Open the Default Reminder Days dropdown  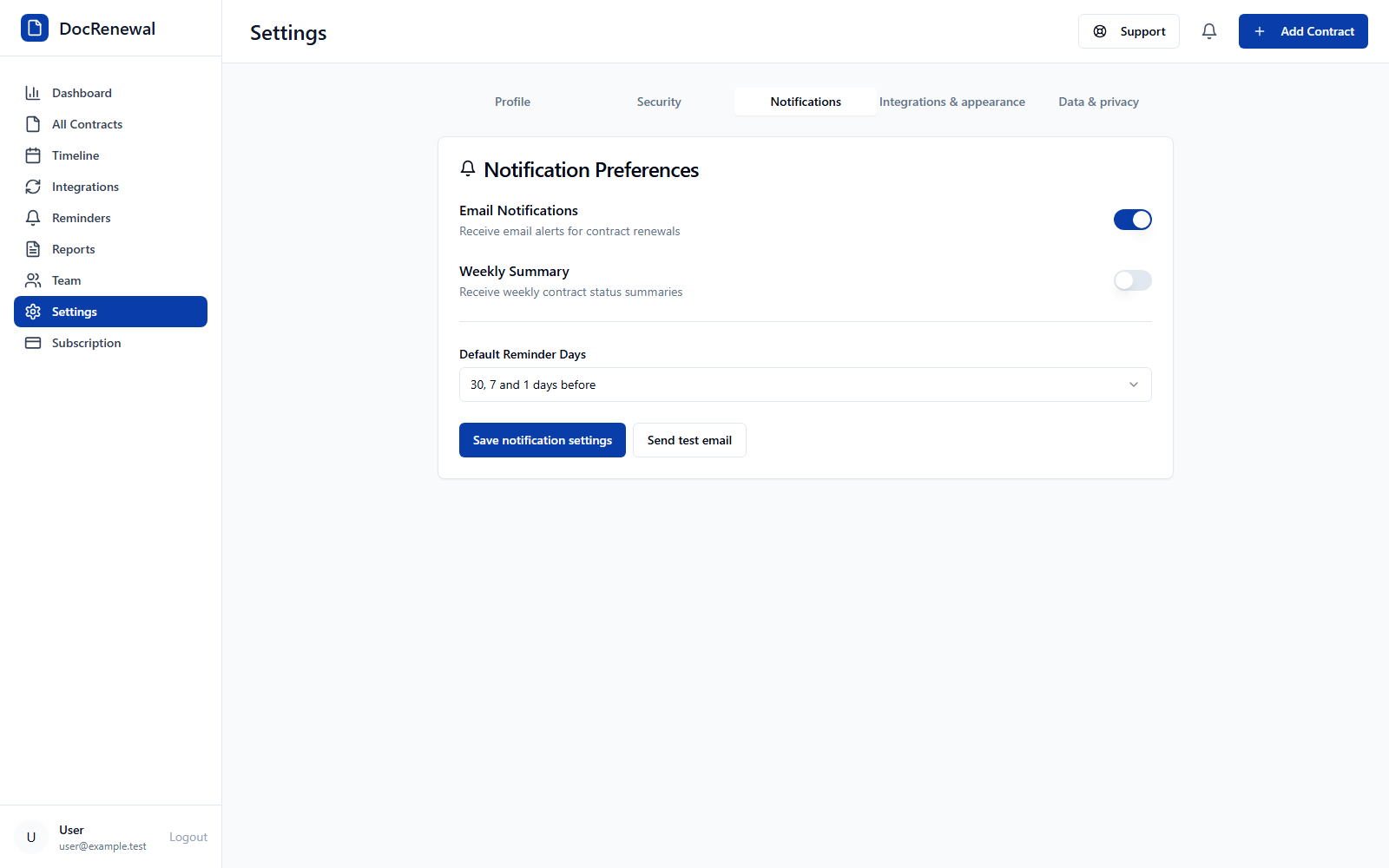[x=806, y=385]
